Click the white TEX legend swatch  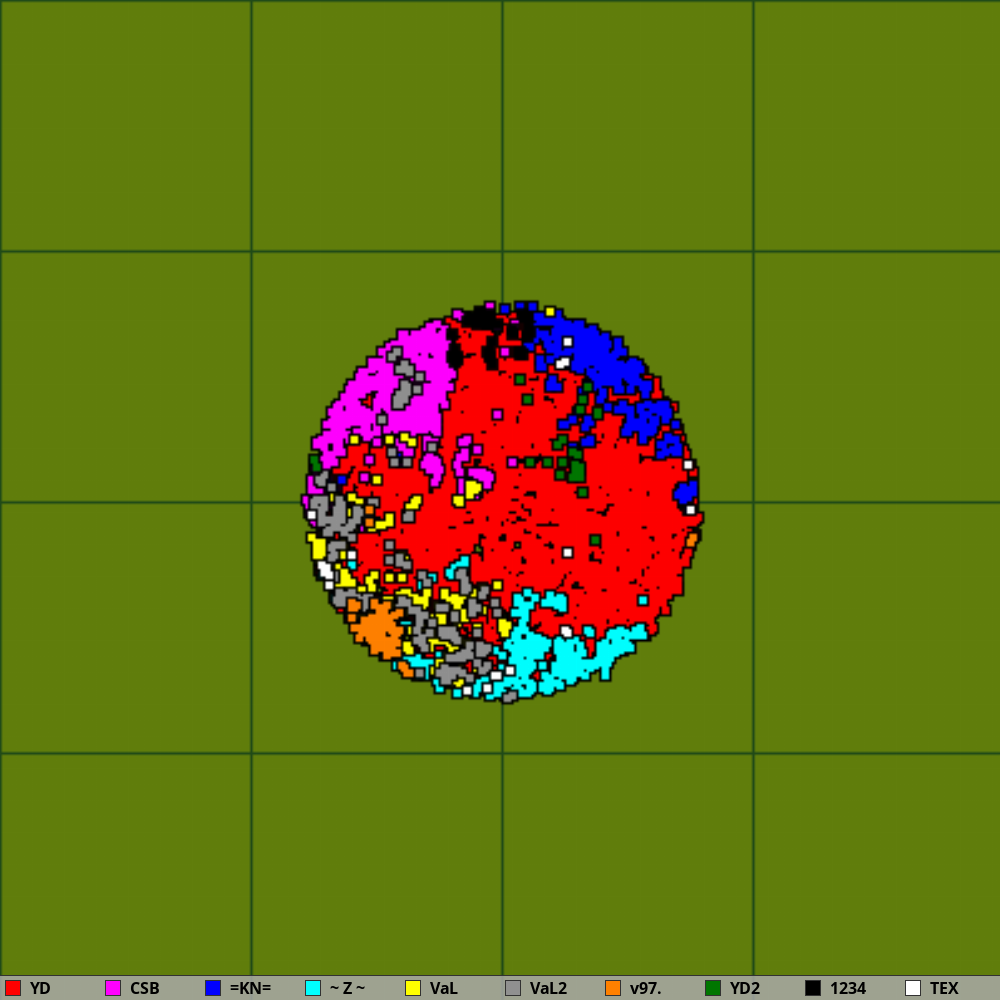913,988
